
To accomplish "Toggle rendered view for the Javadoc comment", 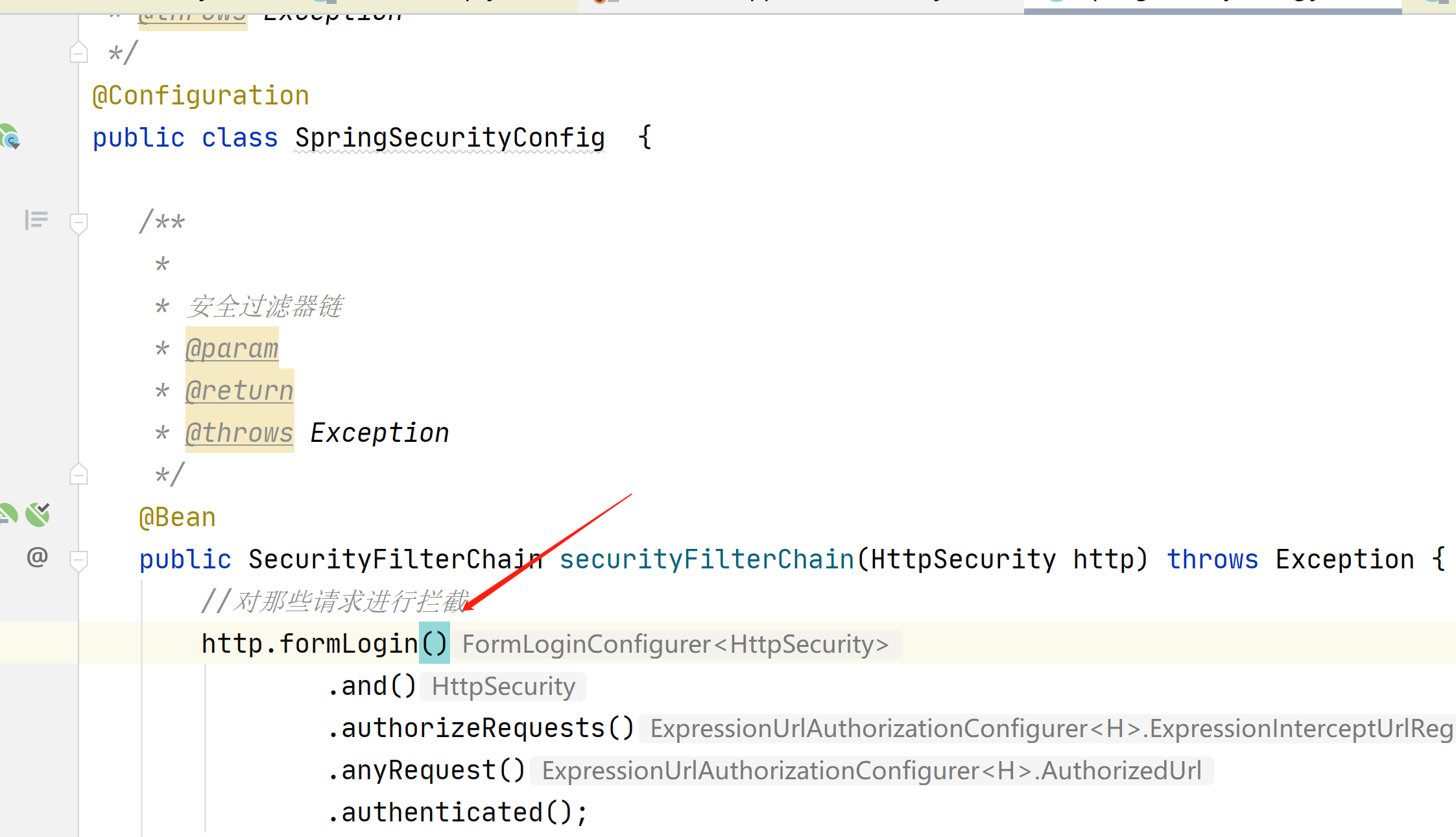I will (x=36, y=220).
